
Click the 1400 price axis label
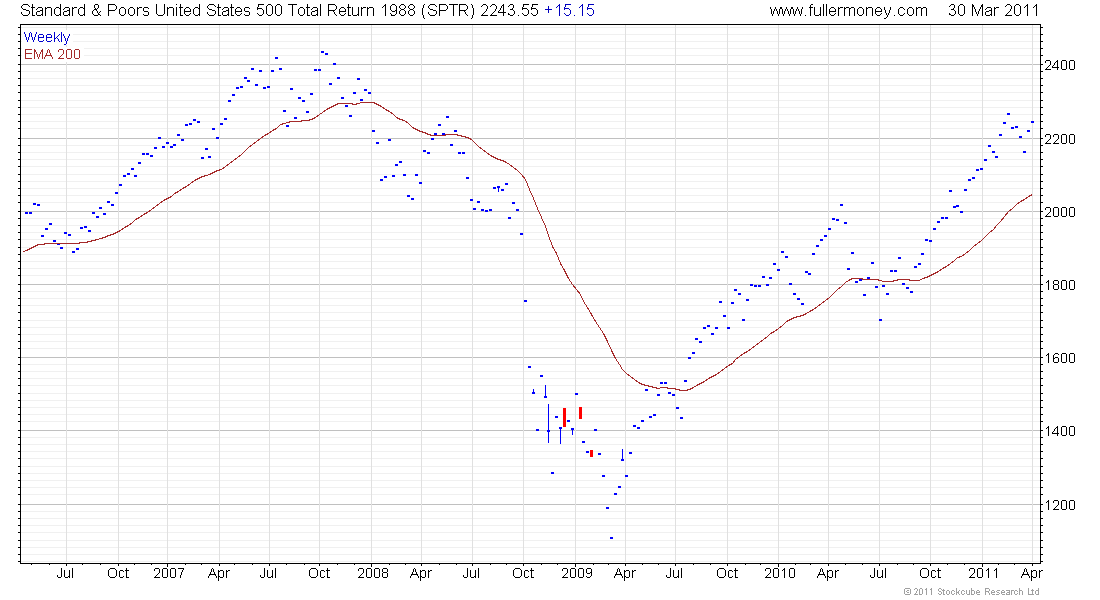point(1060,431)
